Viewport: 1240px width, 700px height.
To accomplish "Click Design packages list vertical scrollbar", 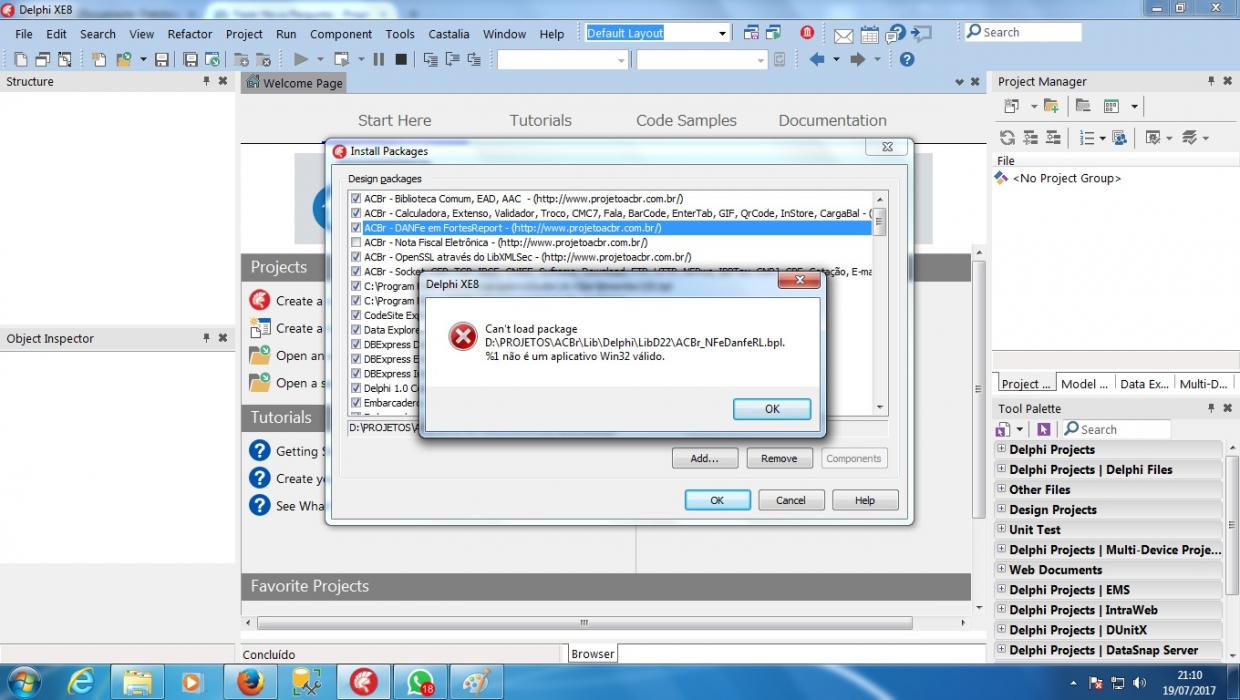I will (880, 302).
